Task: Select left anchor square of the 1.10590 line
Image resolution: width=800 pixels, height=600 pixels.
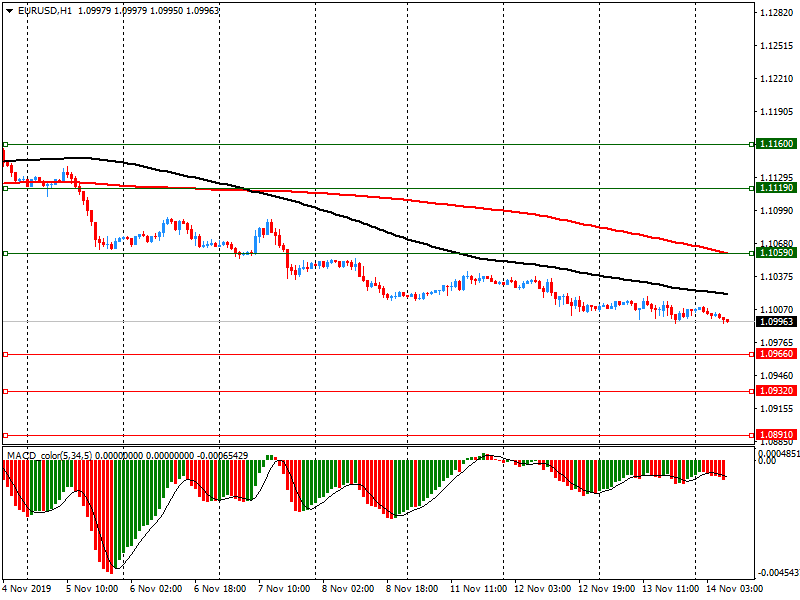Action: [5, 254]
